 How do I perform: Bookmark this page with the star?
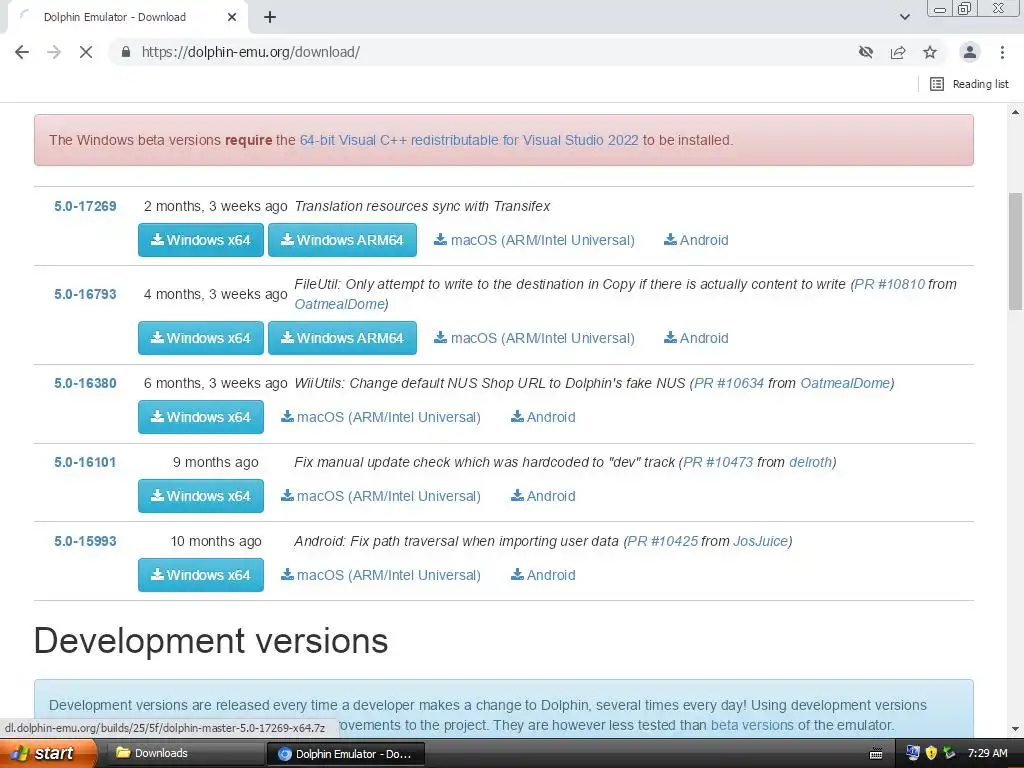pyautogui.click(x=930, y=52)
